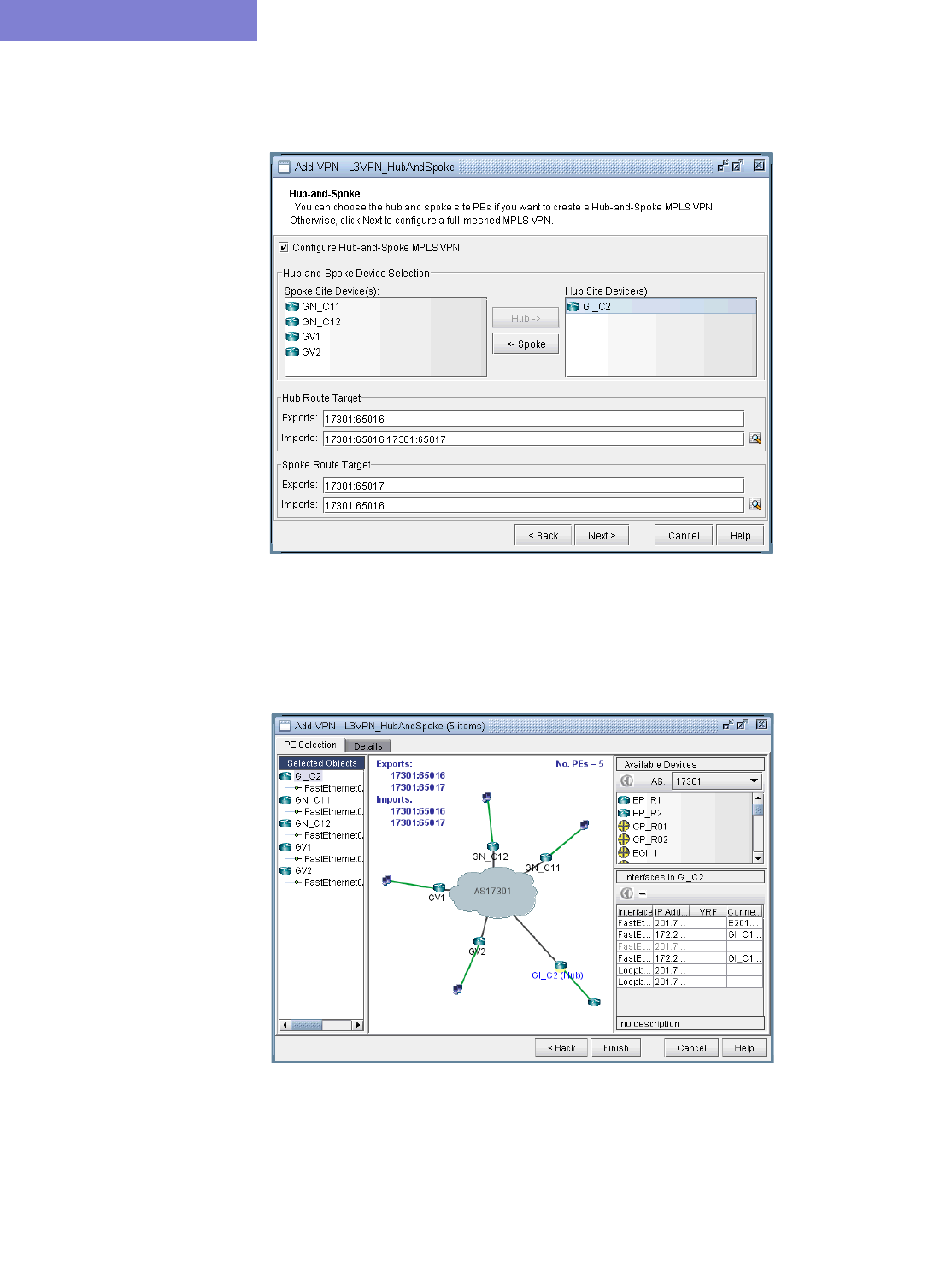The width and height of the screenshot is (952, 1272).
Task: Click the <- Spoke button
Action: point(526,344)
